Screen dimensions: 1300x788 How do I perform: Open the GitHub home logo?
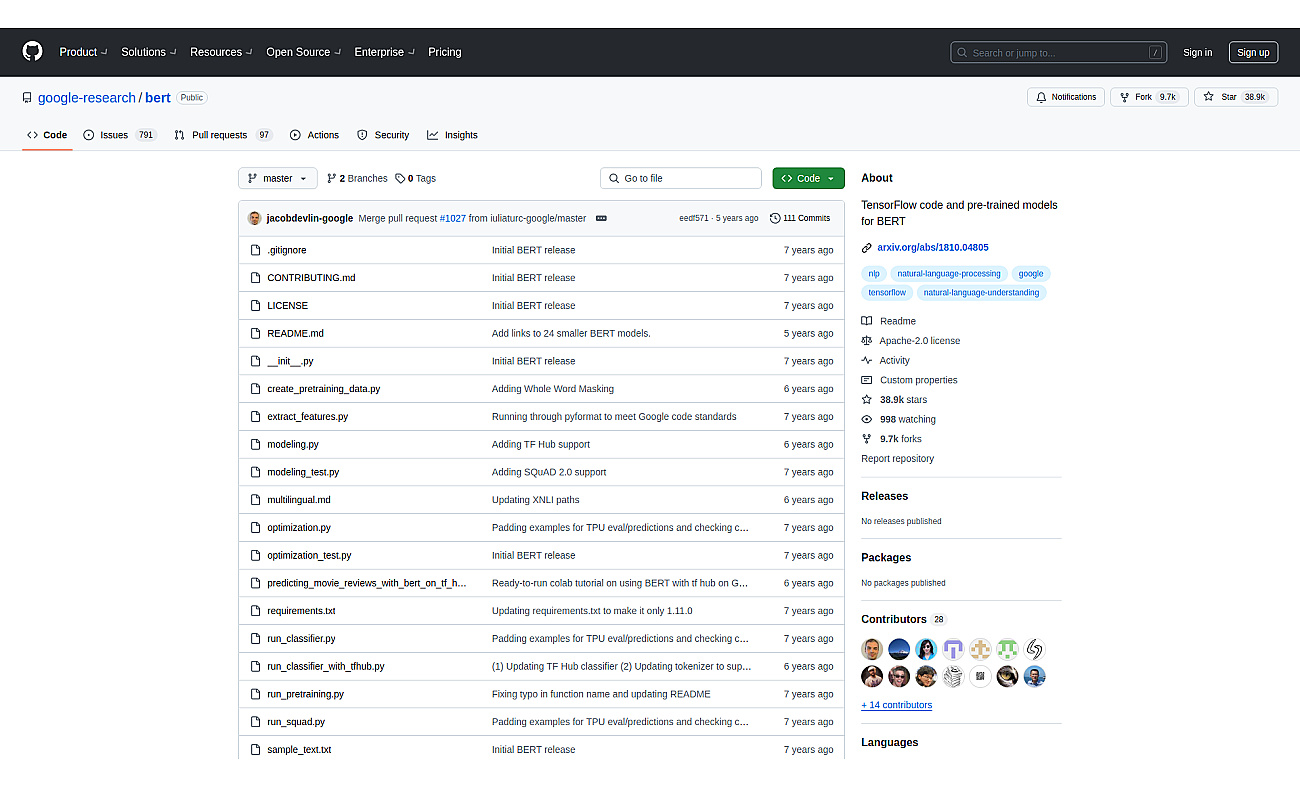[x=33, y=52]
